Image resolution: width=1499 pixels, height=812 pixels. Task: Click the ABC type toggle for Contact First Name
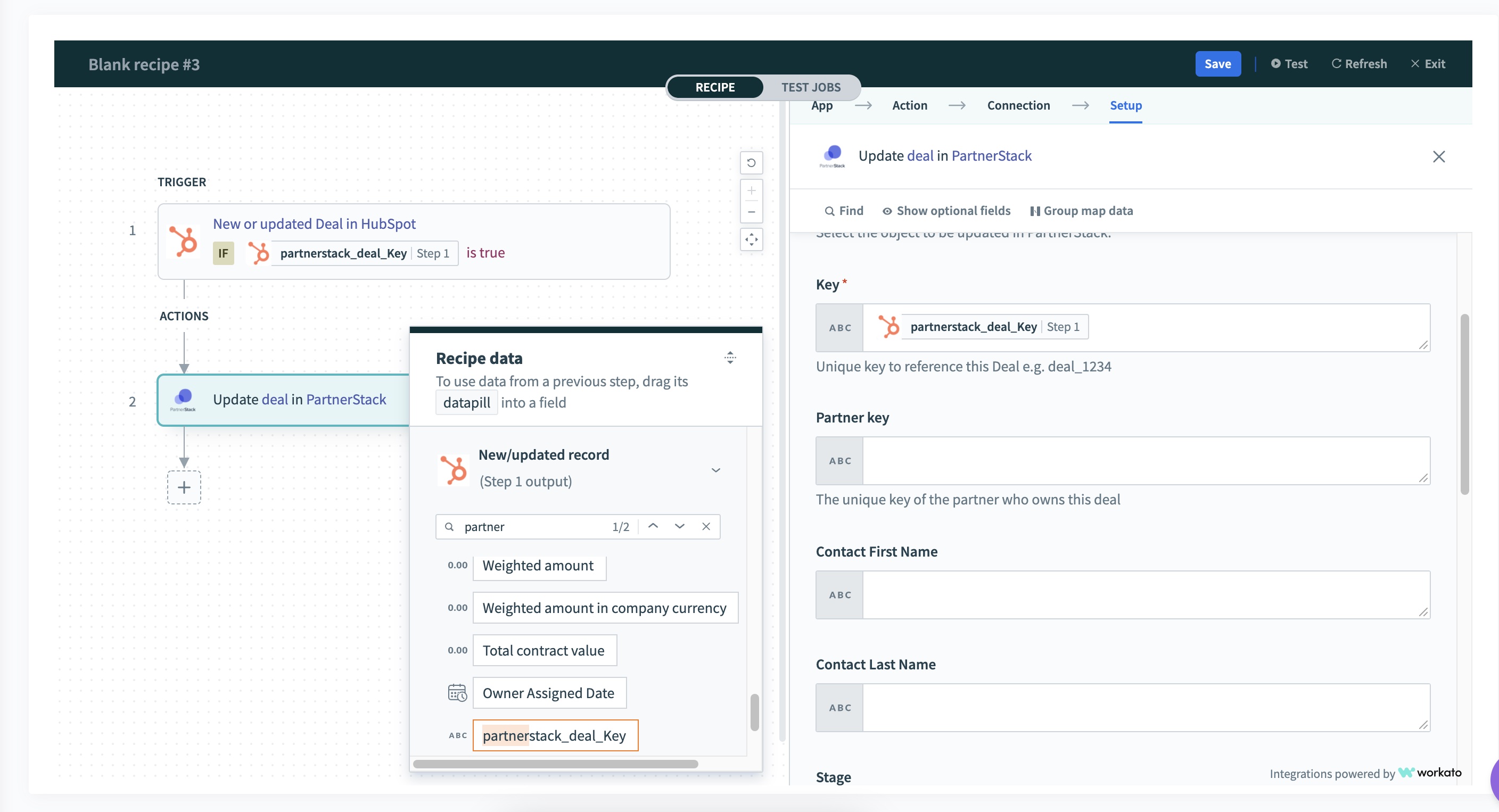(x=839, y=594)
